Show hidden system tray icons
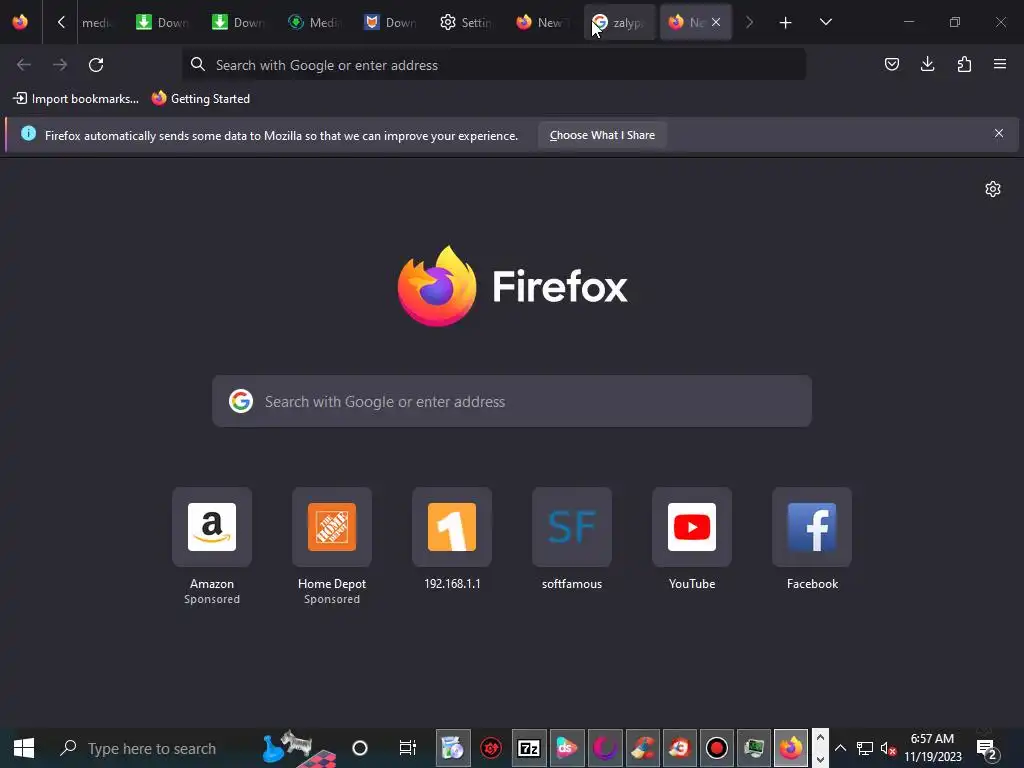Viewport: 1024px width, 768px height. pos(840,748)
